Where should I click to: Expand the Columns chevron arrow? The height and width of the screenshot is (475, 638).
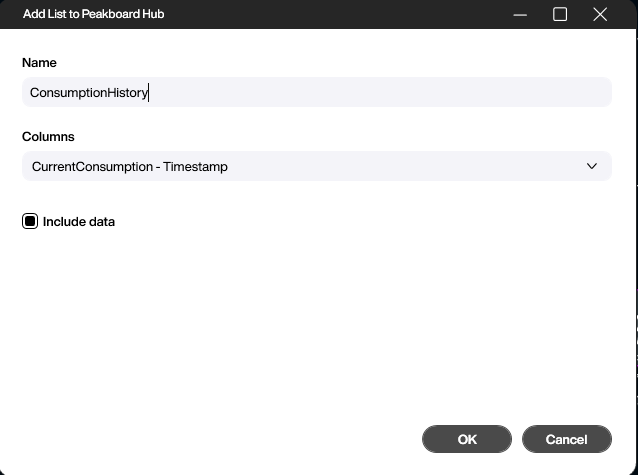592,166
